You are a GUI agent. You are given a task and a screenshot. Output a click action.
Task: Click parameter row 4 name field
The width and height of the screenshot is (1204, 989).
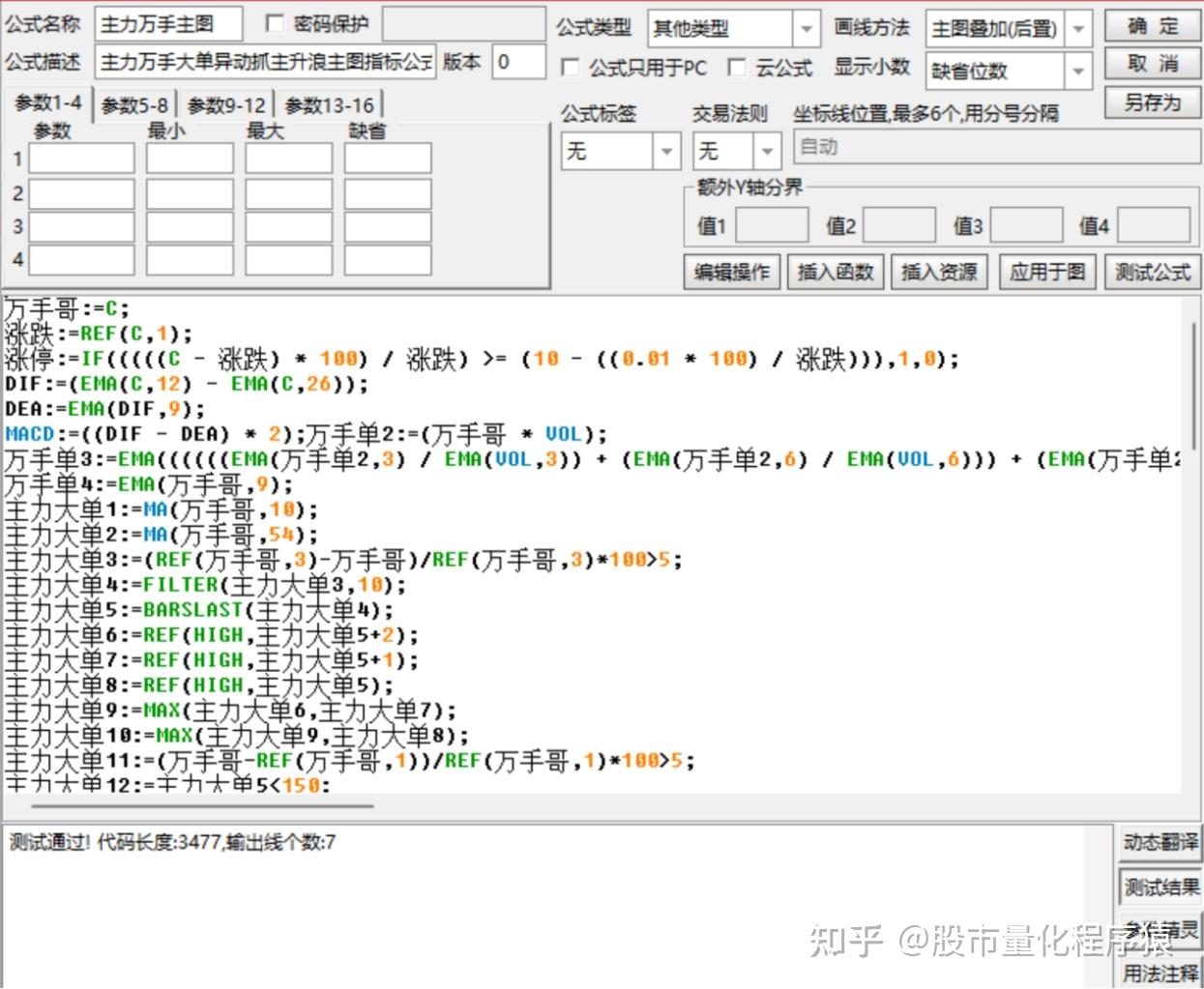(81, 259)
